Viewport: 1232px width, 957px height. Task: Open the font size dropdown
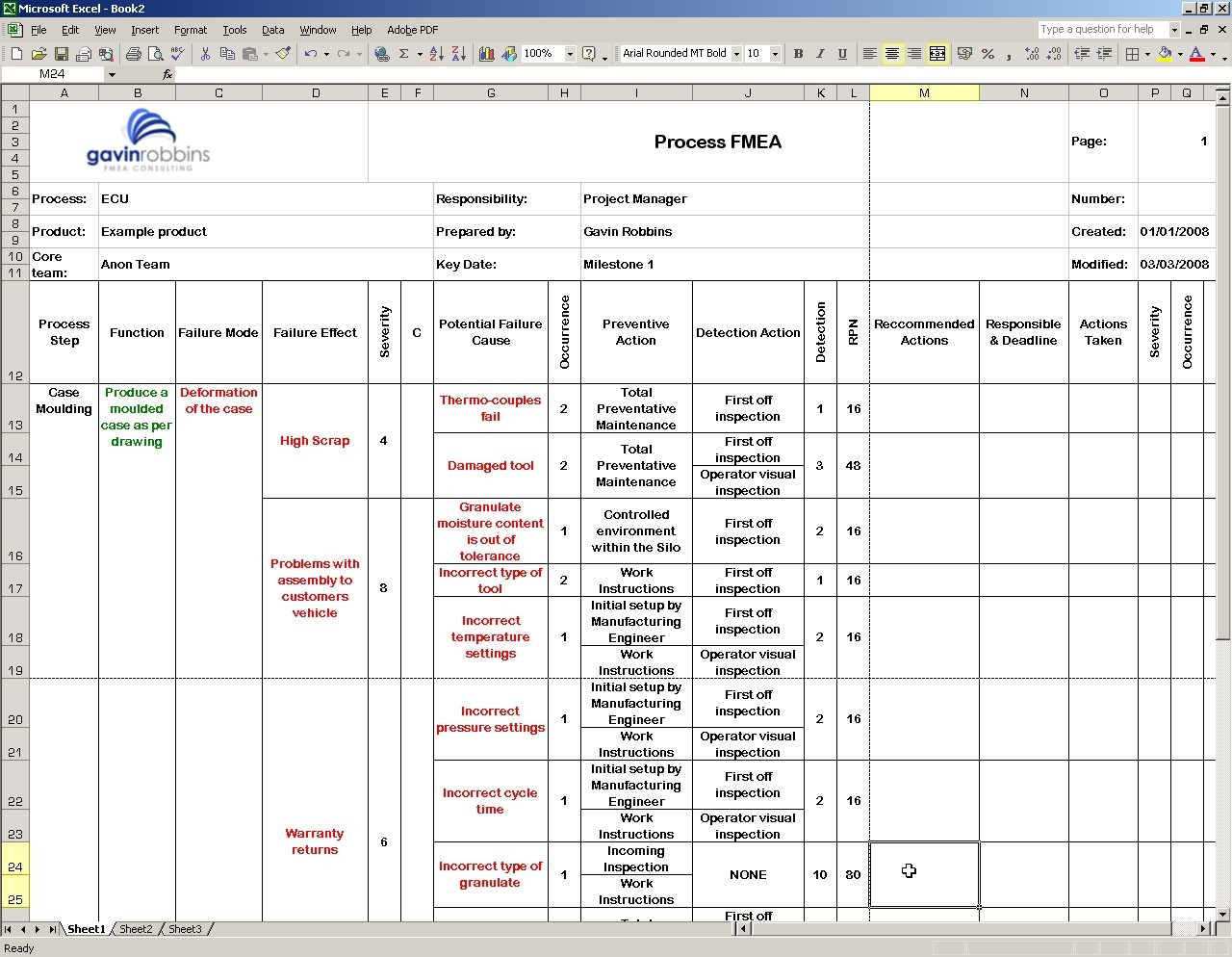click(776, 54)
